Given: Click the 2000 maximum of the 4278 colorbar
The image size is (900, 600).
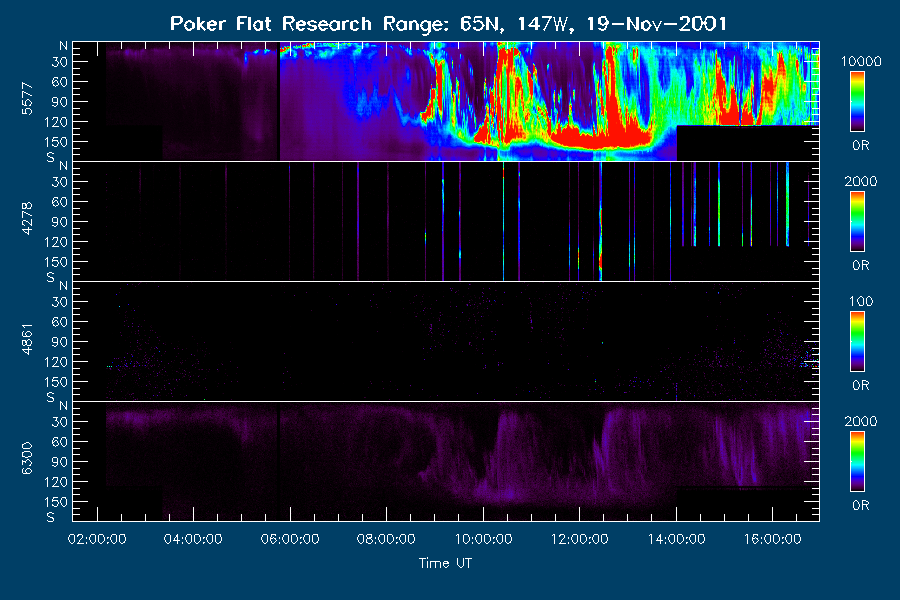Looking at the screenshot, I should pyautogui.click(x=861, y=181).
